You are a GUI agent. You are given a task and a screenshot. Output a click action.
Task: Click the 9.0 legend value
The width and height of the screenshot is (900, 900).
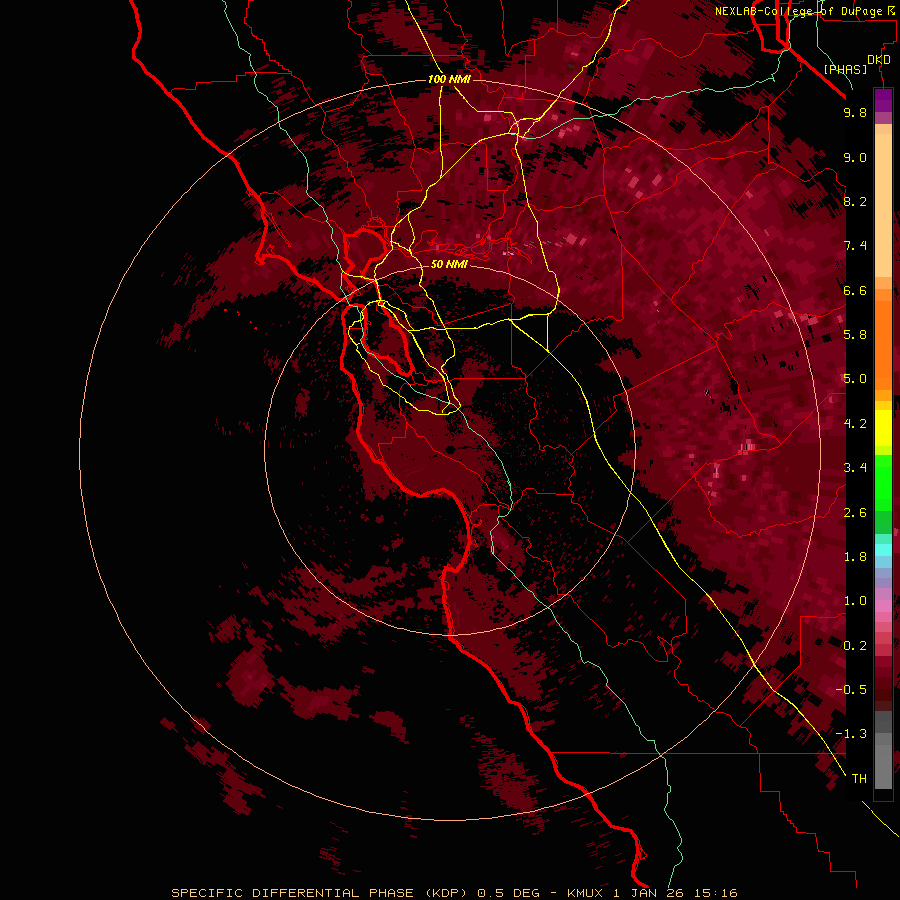855,157
